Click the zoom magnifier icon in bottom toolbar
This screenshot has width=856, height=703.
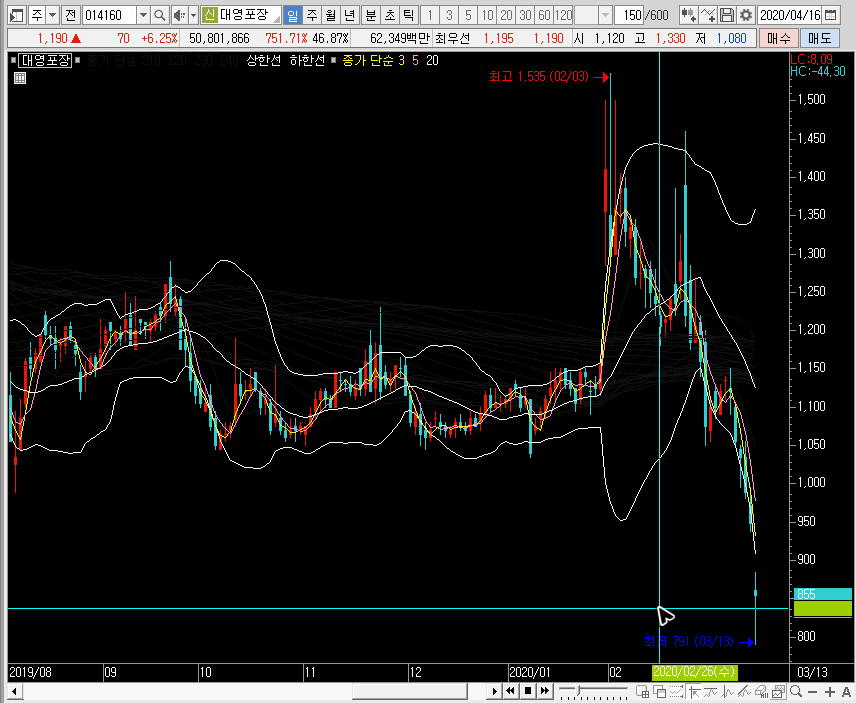point(795,692)
